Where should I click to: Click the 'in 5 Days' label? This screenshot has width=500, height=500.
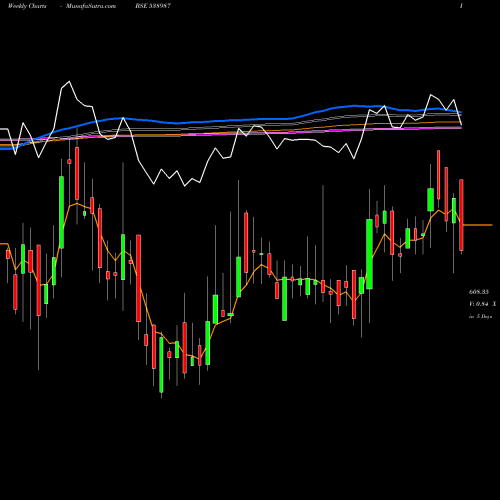coord(481,317)
